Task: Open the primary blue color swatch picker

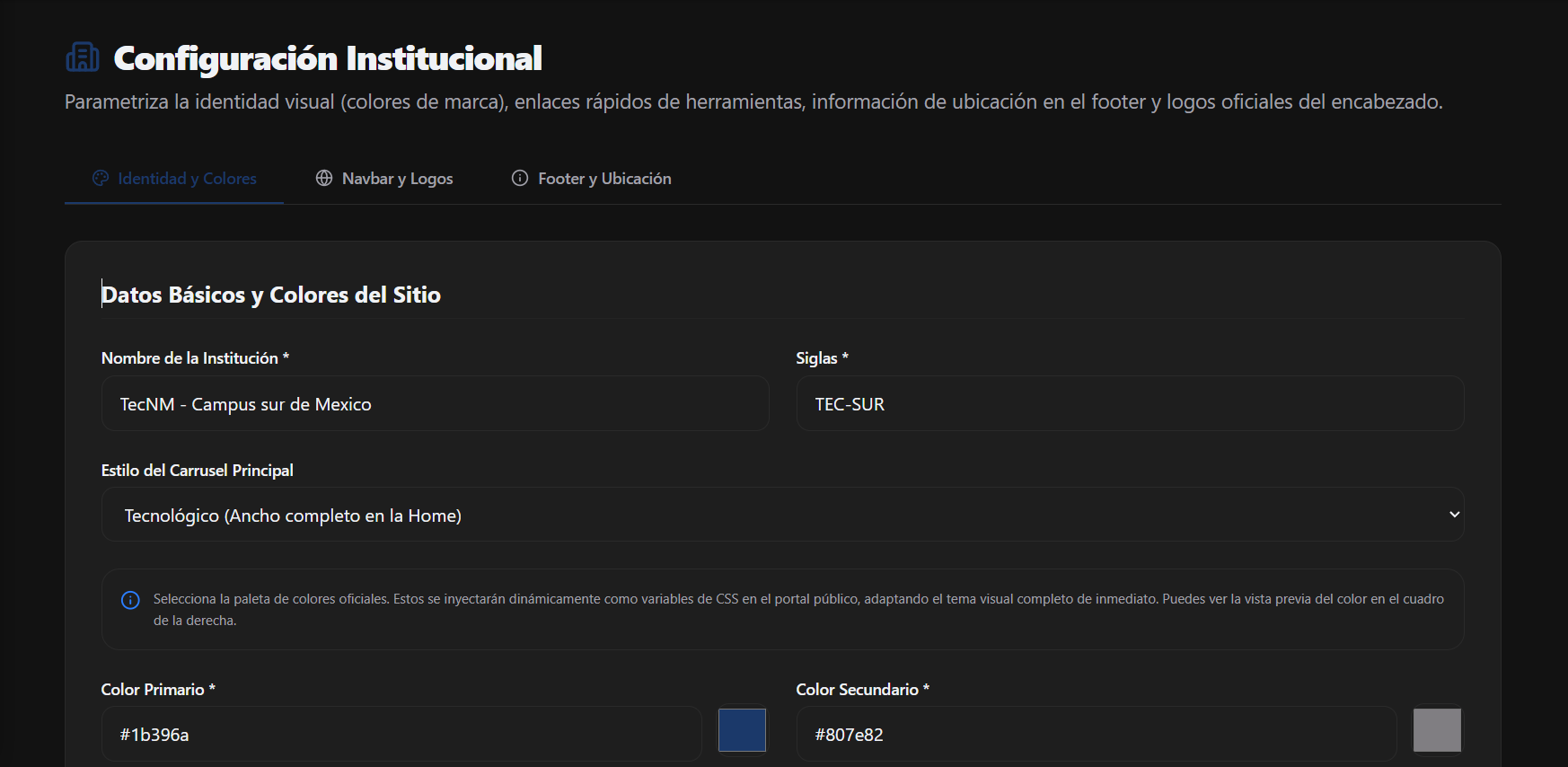Action: click(x=742, y=729)
